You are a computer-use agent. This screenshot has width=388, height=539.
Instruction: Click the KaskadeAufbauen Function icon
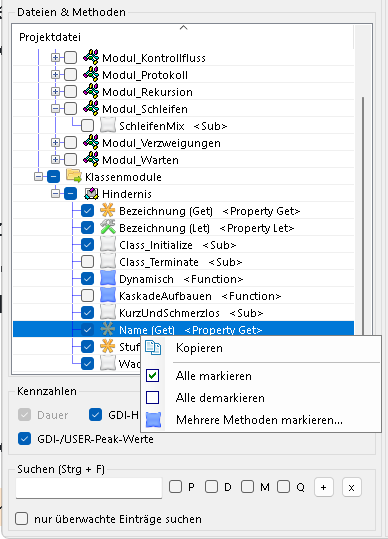pyautogui.click(x=108, y=296)
